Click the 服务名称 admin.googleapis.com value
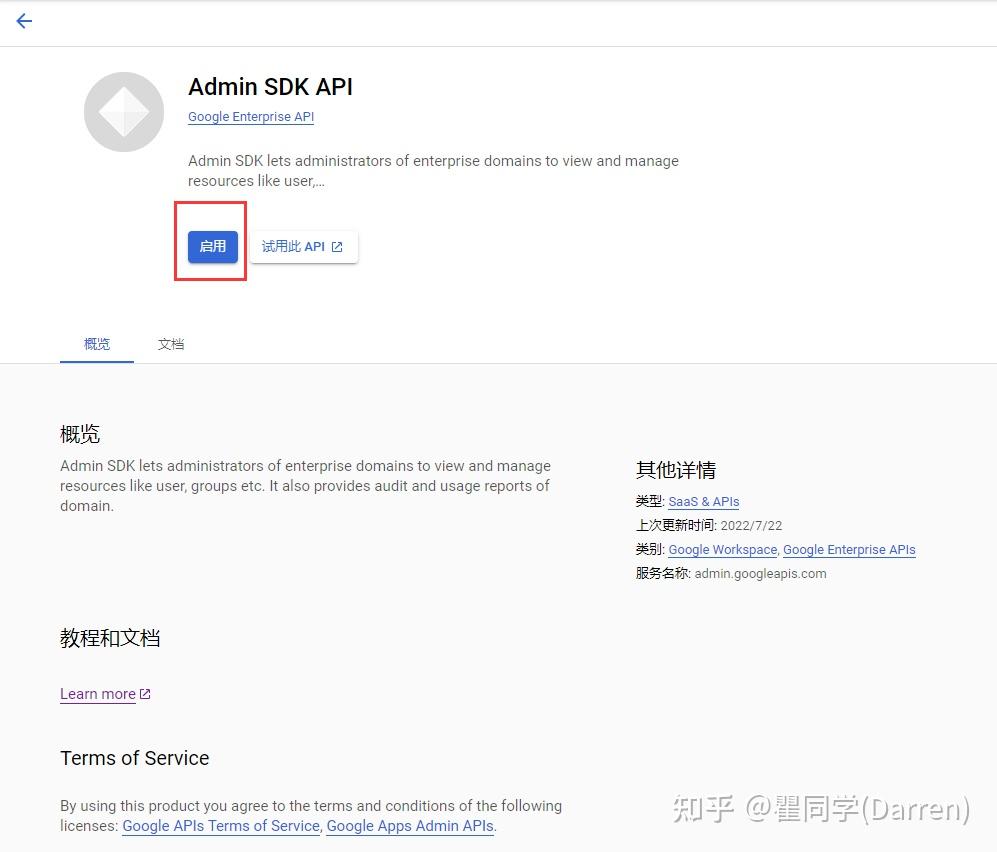Screen dimensions: 997x852 click(758, 573)
